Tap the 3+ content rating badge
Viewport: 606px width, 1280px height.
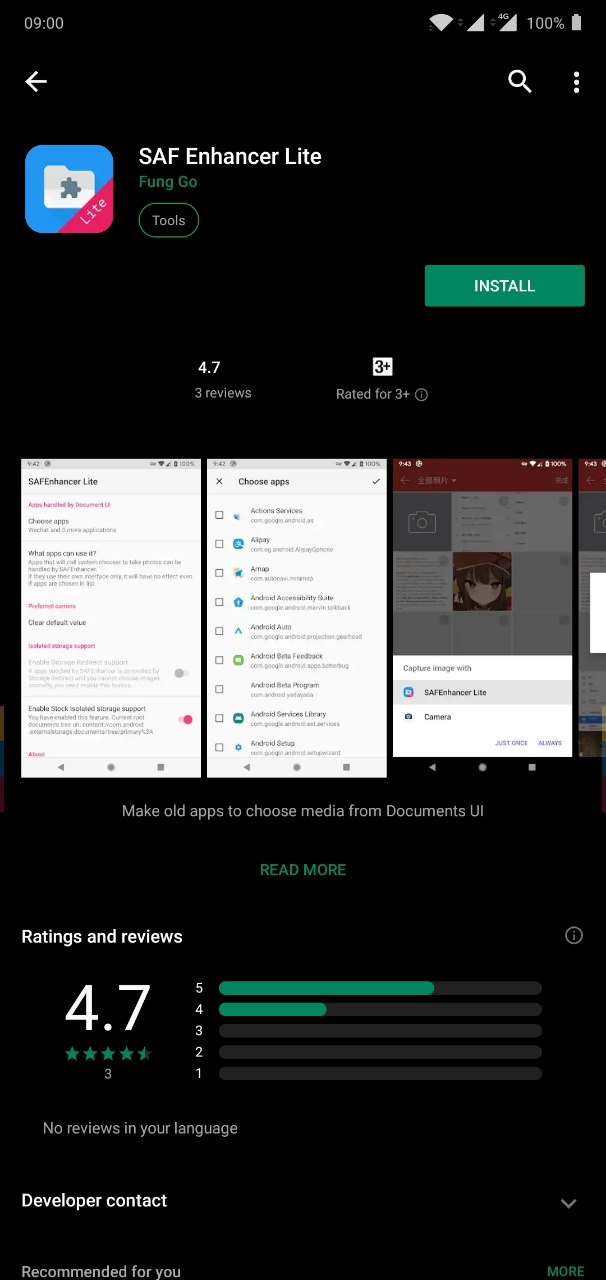coord(382,367)
